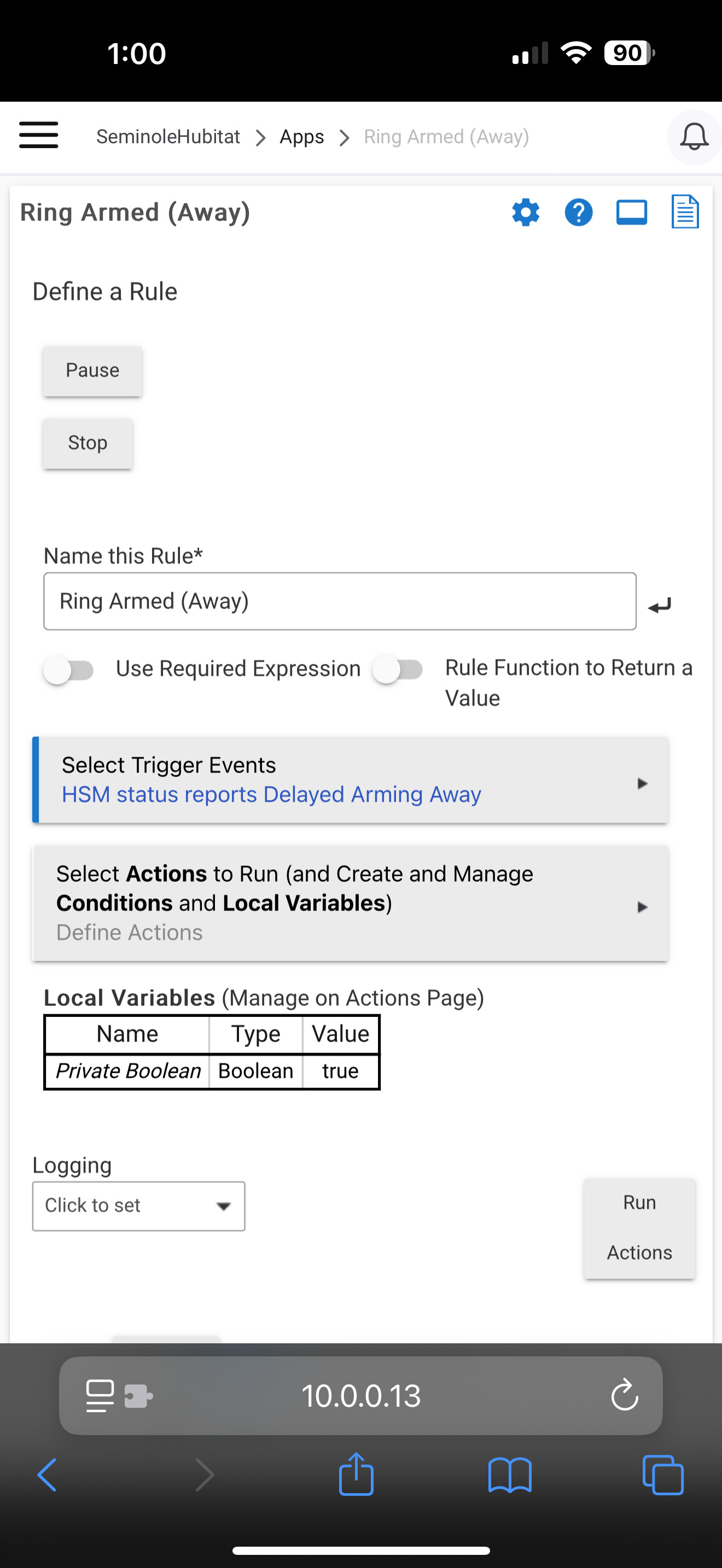This screenshot has width=722, height=1568.
Task: Tap the Safari address bar 10.0.0.13
Action: [x=361, y=1395]
